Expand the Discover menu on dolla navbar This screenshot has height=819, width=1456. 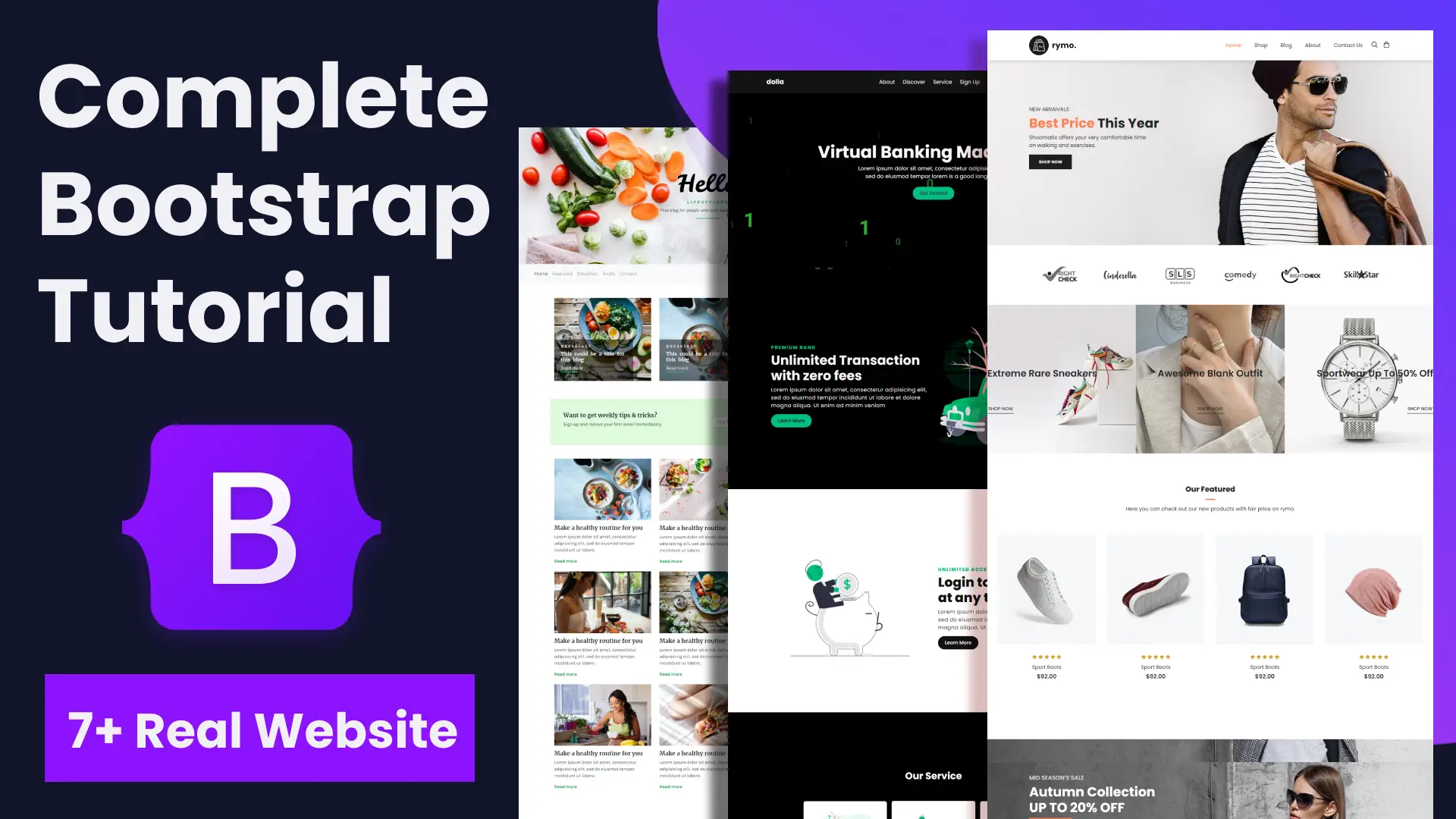(x=913, y=82)
